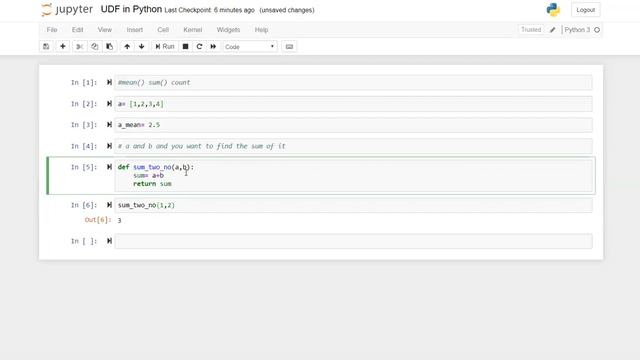Paste cells below icon

109,47
